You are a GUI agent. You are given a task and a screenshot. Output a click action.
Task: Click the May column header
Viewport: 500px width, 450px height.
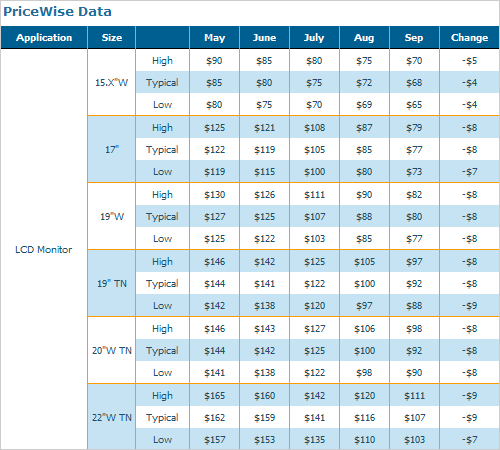pyautogui.click(x=215, y=37)
